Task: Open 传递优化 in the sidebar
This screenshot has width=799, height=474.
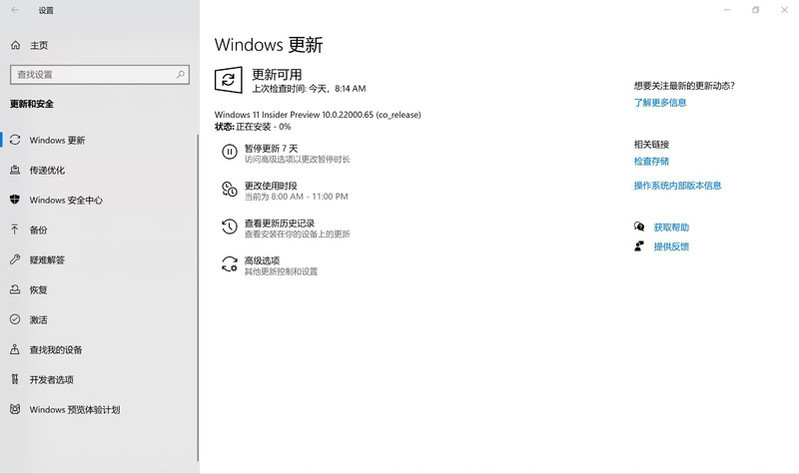Action: pos(47,170)
